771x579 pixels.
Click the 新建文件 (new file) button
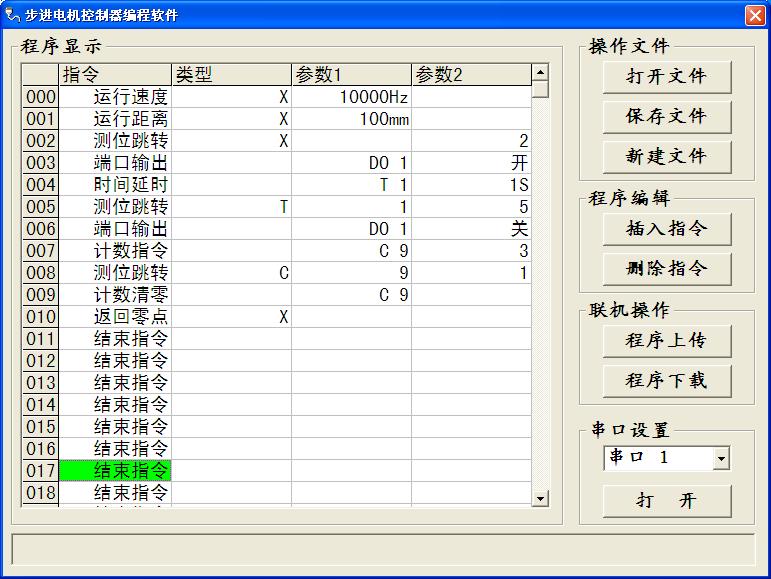pos(667,157)
